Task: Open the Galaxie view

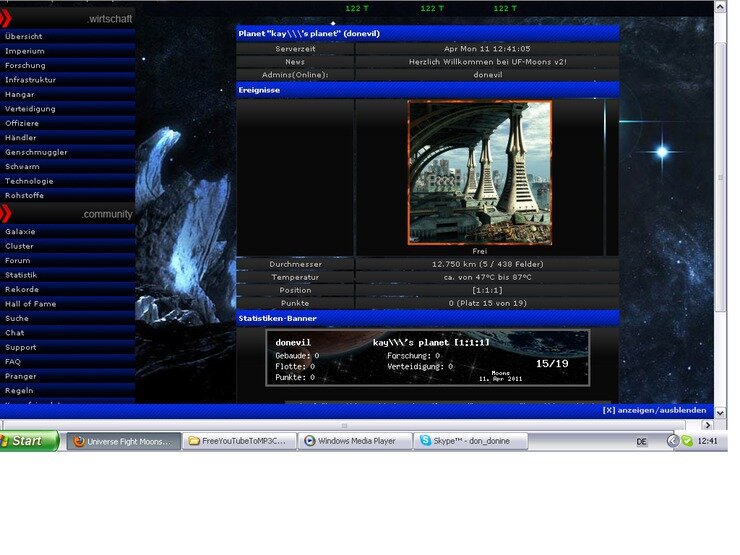Action: point(20,231)
